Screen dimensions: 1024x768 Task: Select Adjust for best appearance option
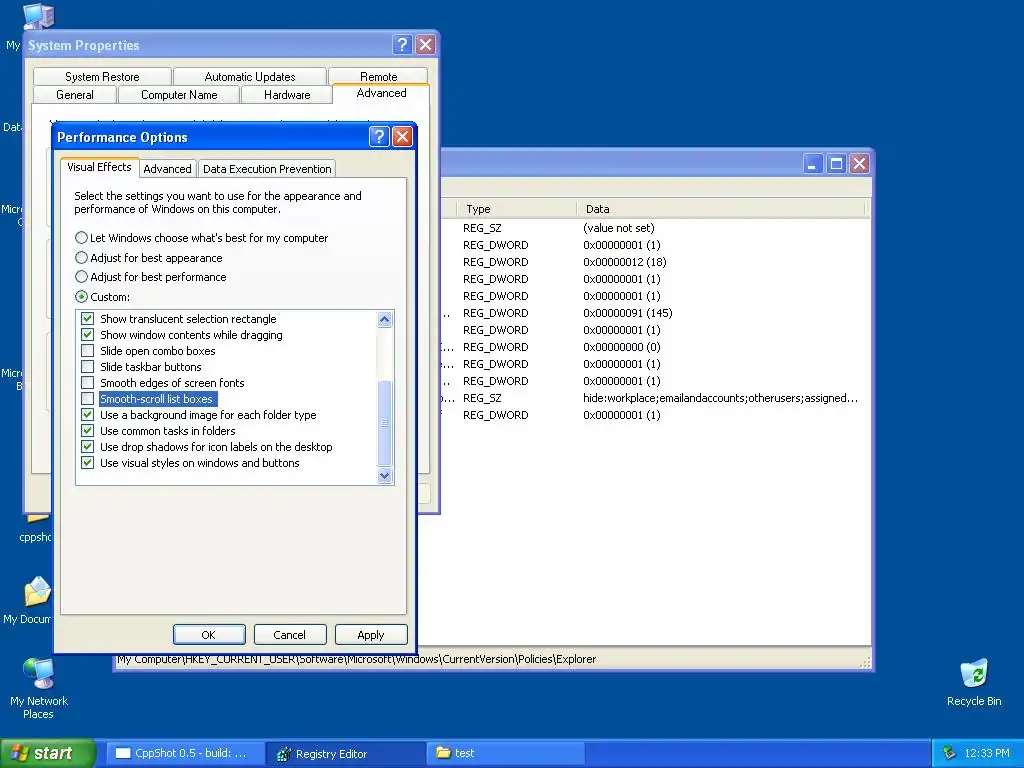149,257
